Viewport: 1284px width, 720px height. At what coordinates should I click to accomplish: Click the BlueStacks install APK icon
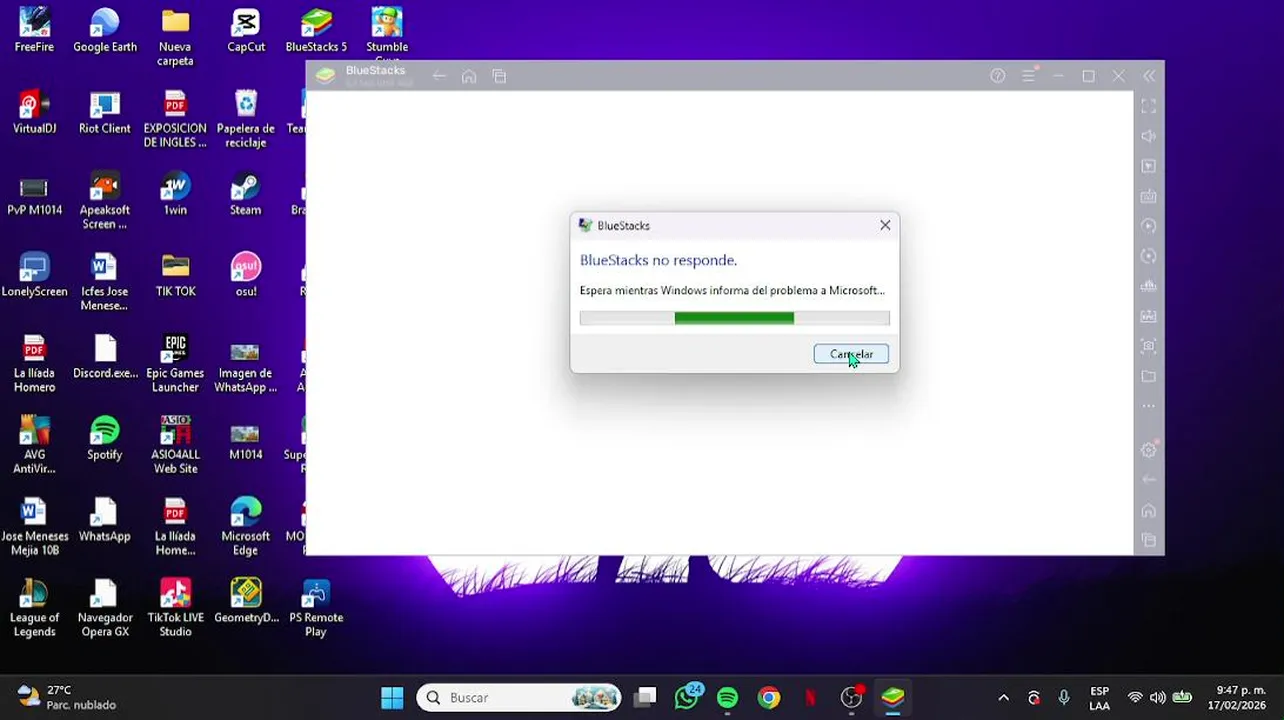click(x=1149, y=316)
